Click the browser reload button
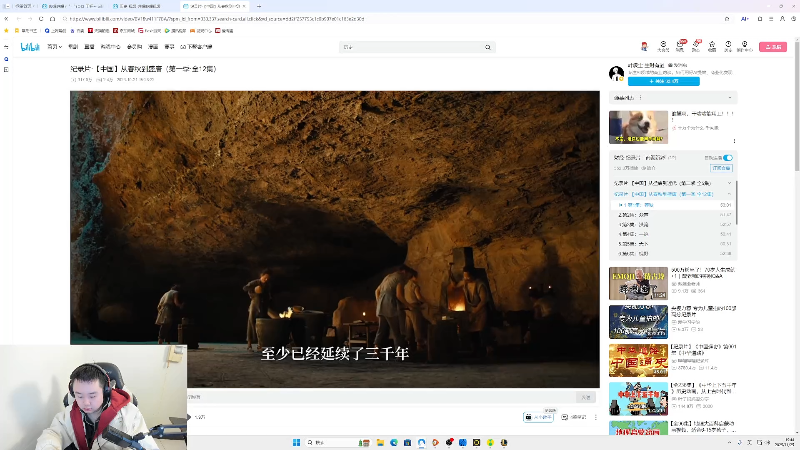 [41, 19]
